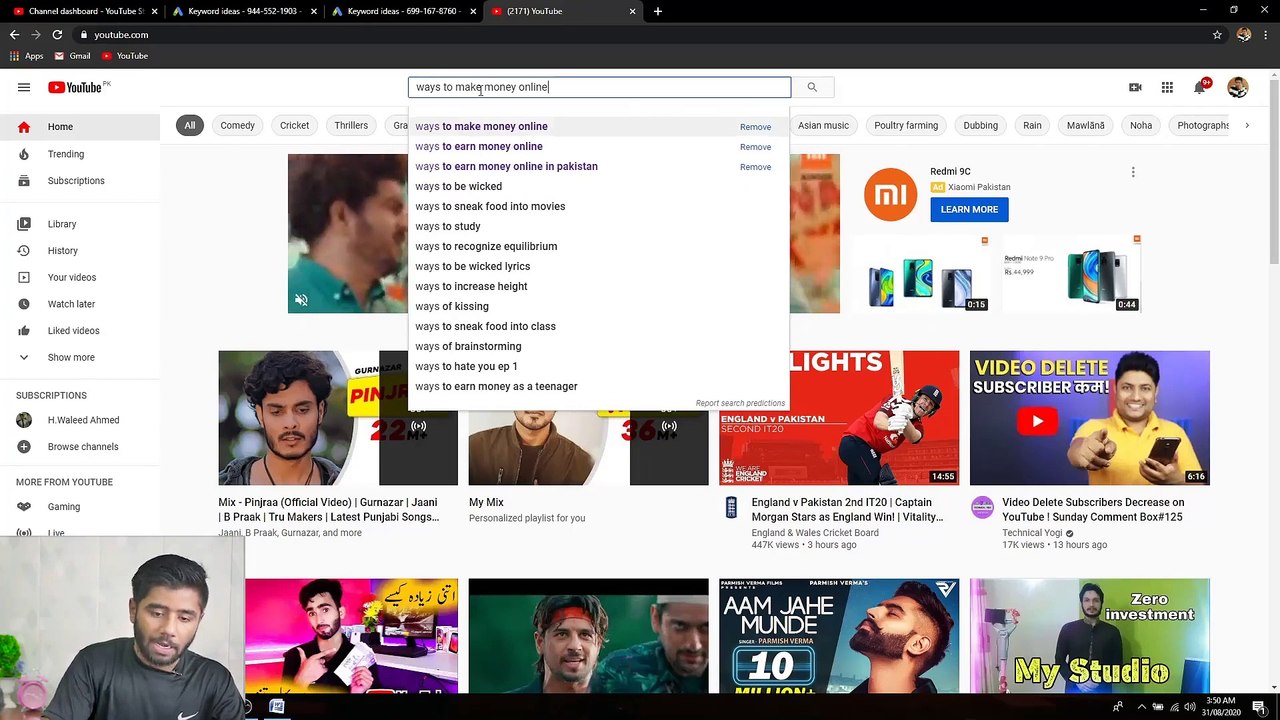Go back with the browser back arrow
This screenshot has height=720, width=1280.
click(14, 34)
